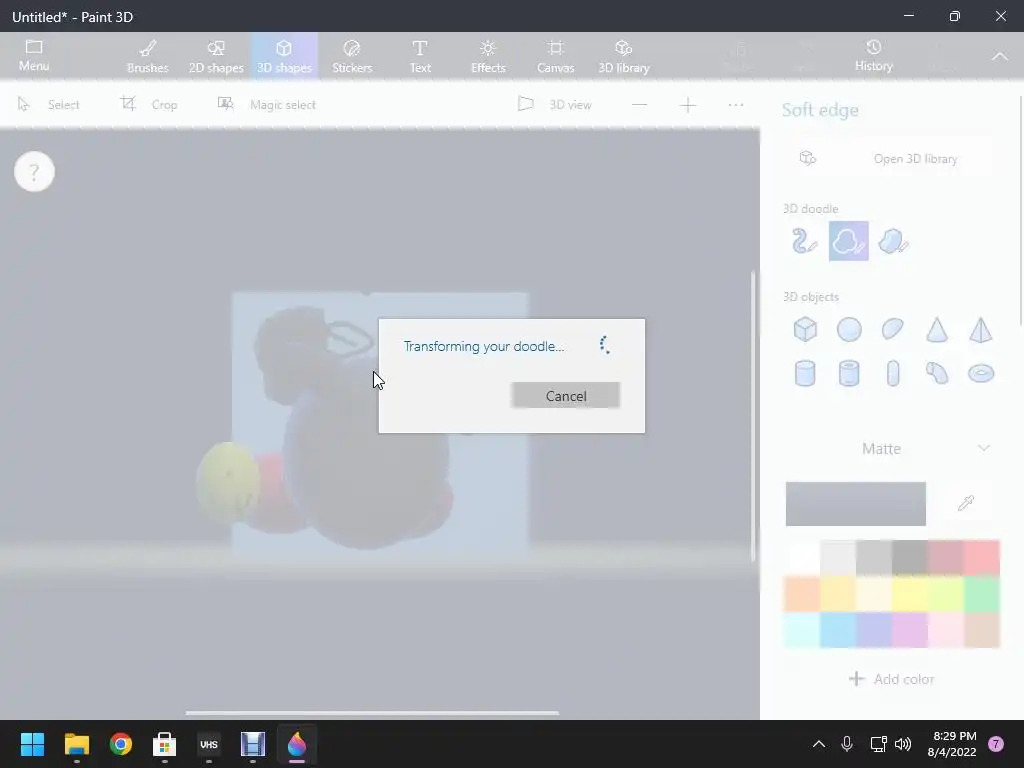The width and height of the screenshot is (1024, 768).
Task: Open the volume control in tray
Action: coord(903,744)
